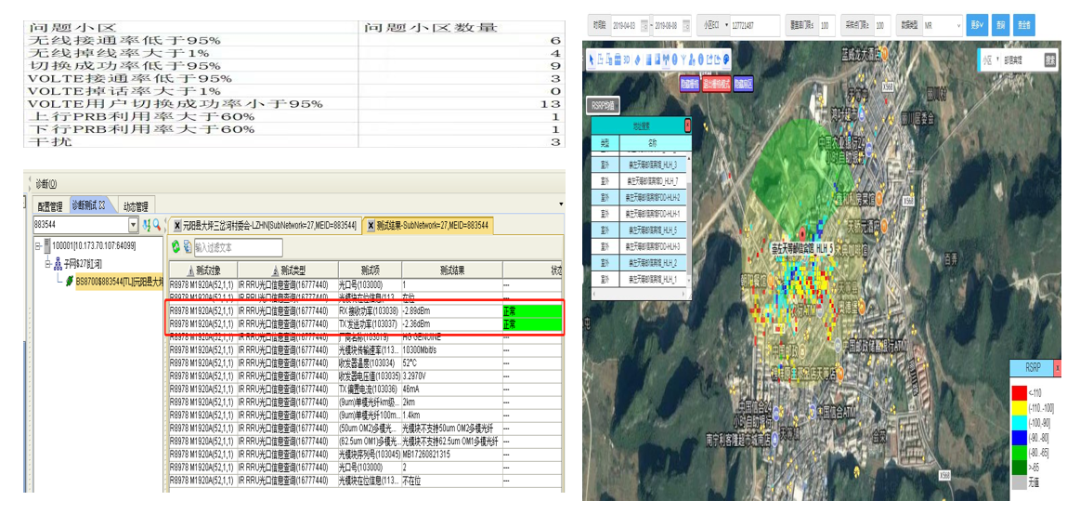Click the calendar icon beside start date 2019-04-03

coord(644,25)
